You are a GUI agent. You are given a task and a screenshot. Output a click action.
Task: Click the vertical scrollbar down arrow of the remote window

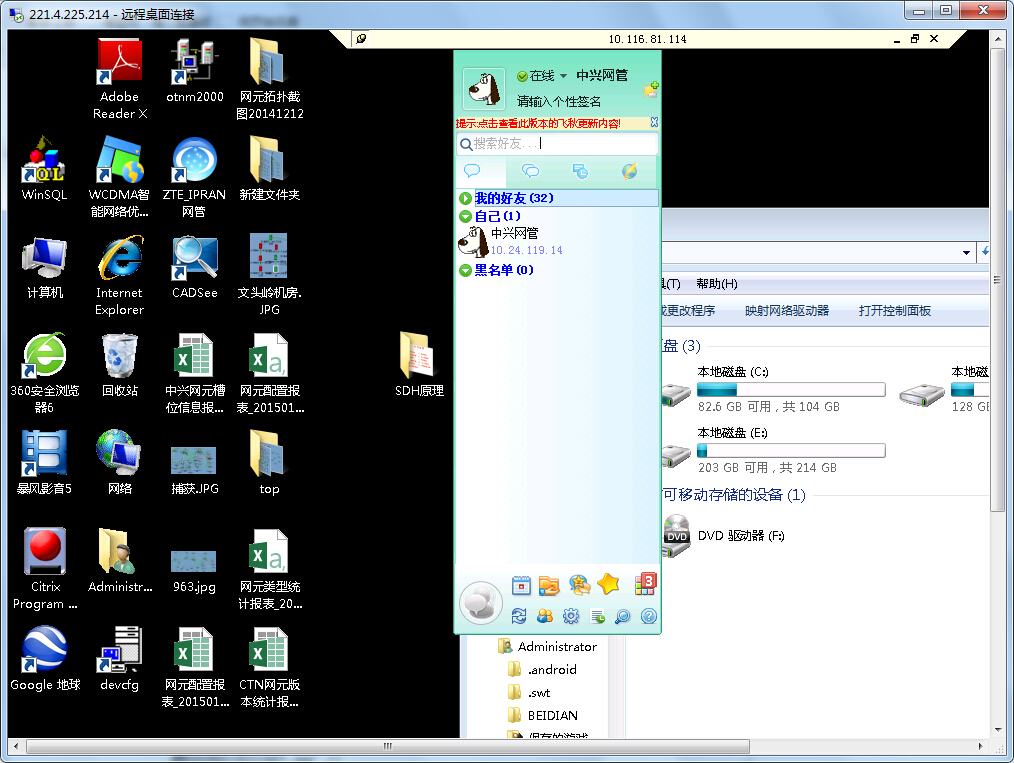998,729
